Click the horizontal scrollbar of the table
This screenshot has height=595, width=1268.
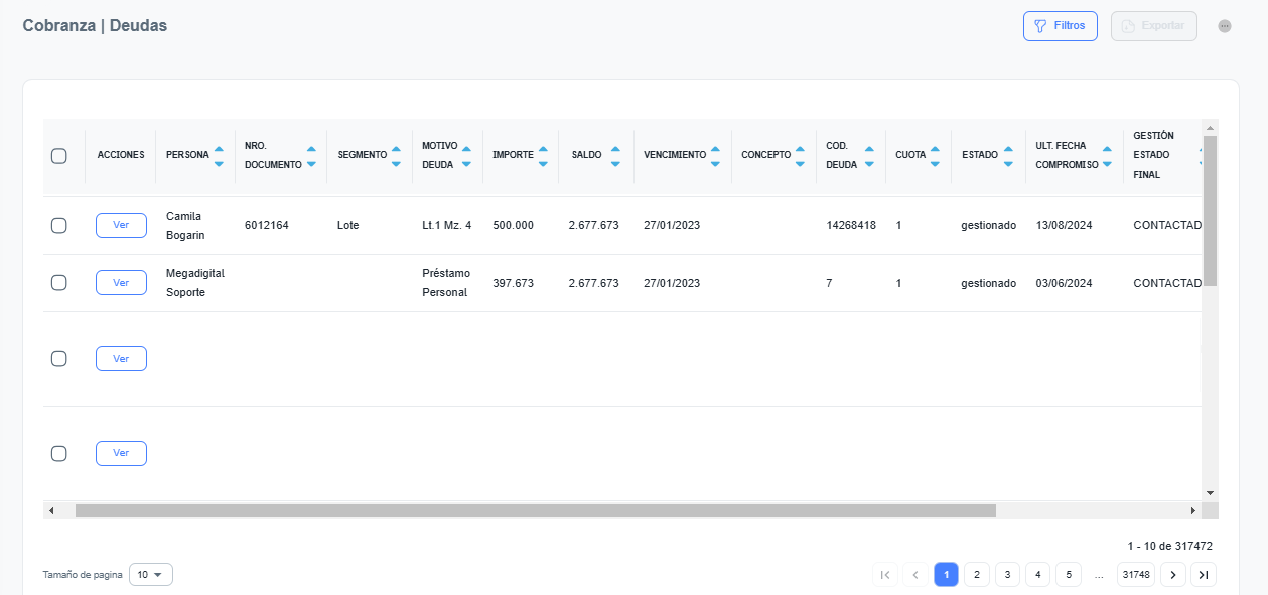click(535, 511)
